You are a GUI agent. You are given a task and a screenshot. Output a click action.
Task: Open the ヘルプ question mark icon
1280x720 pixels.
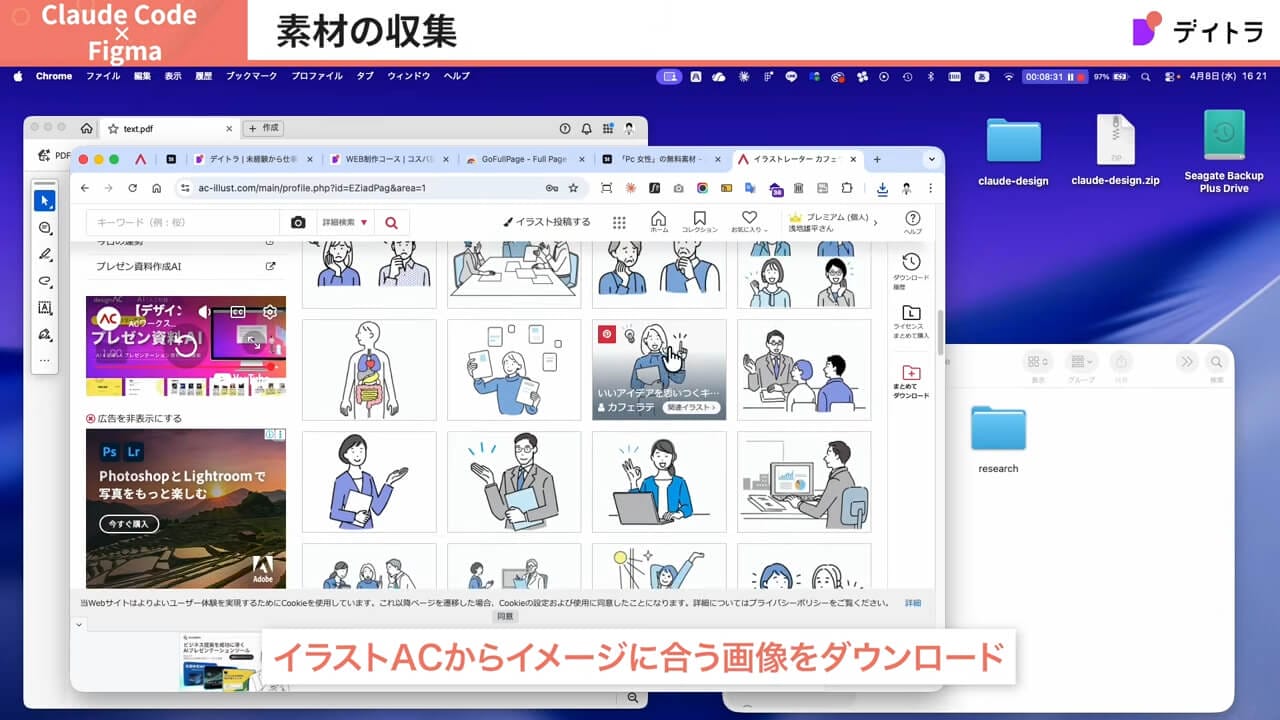(912, 221)
